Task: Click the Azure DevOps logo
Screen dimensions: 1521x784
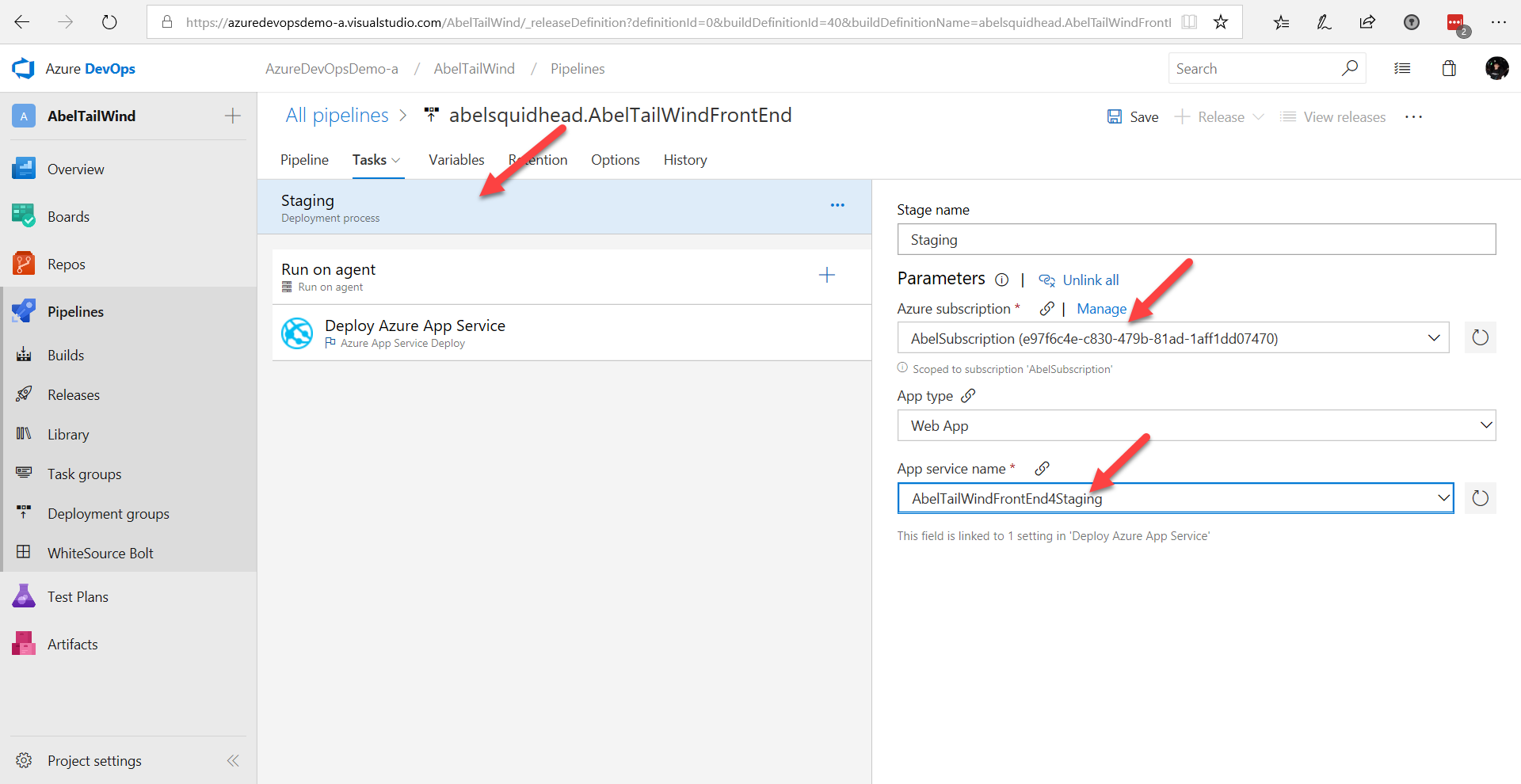Action: click(x=24, y=69)
